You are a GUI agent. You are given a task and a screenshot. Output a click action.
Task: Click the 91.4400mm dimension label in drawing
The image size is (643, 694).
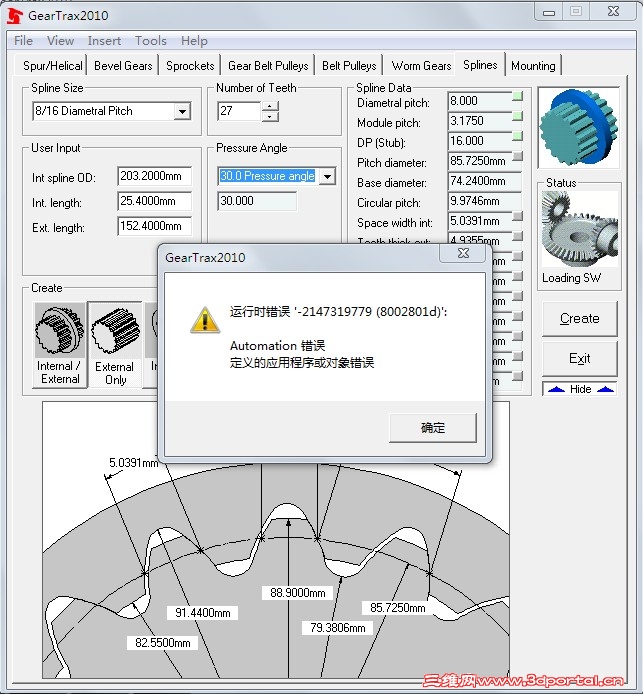click(x=203, y=613)
